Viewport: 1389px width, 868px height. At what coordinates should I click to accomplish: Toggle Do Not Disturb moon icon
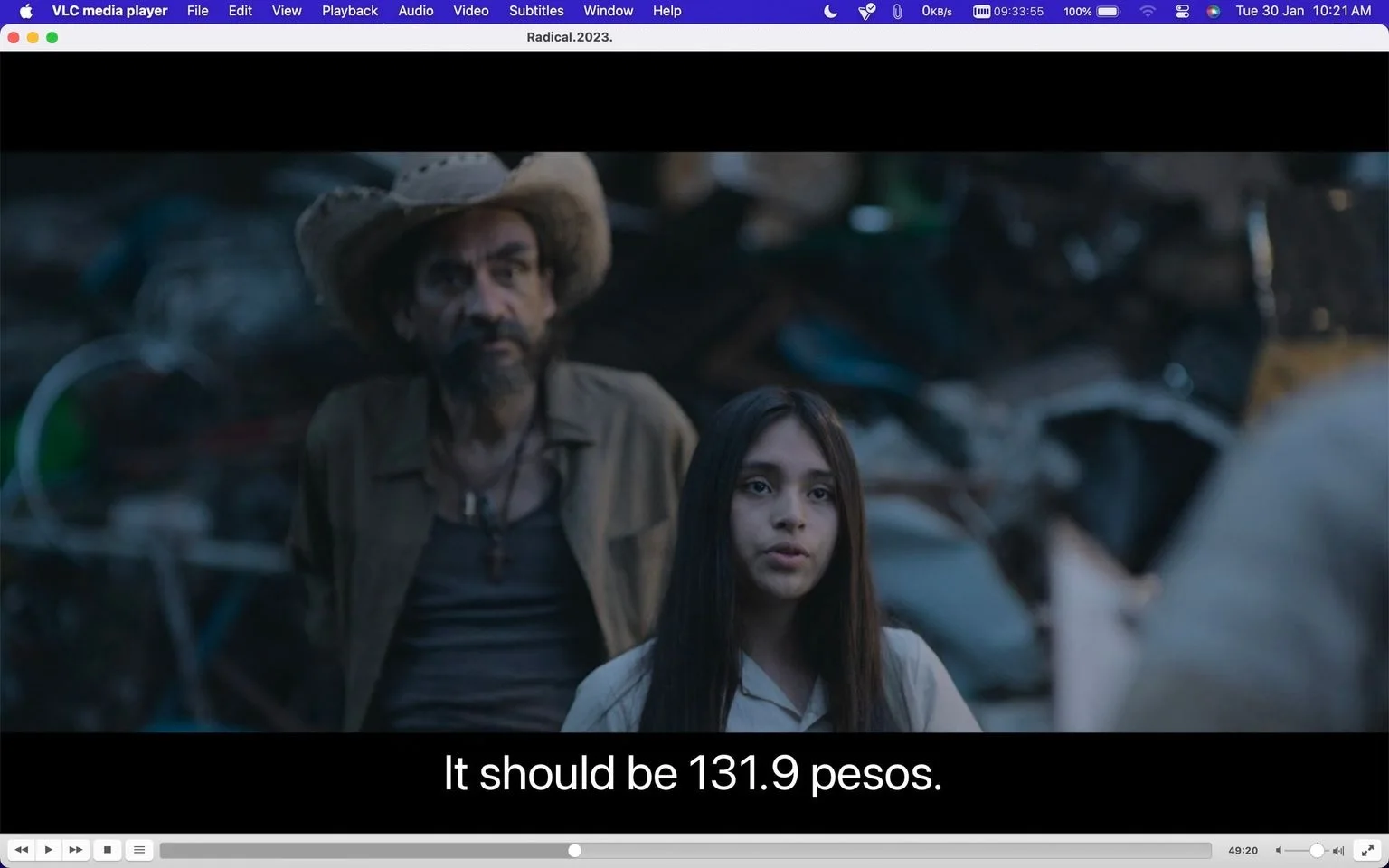830,11
